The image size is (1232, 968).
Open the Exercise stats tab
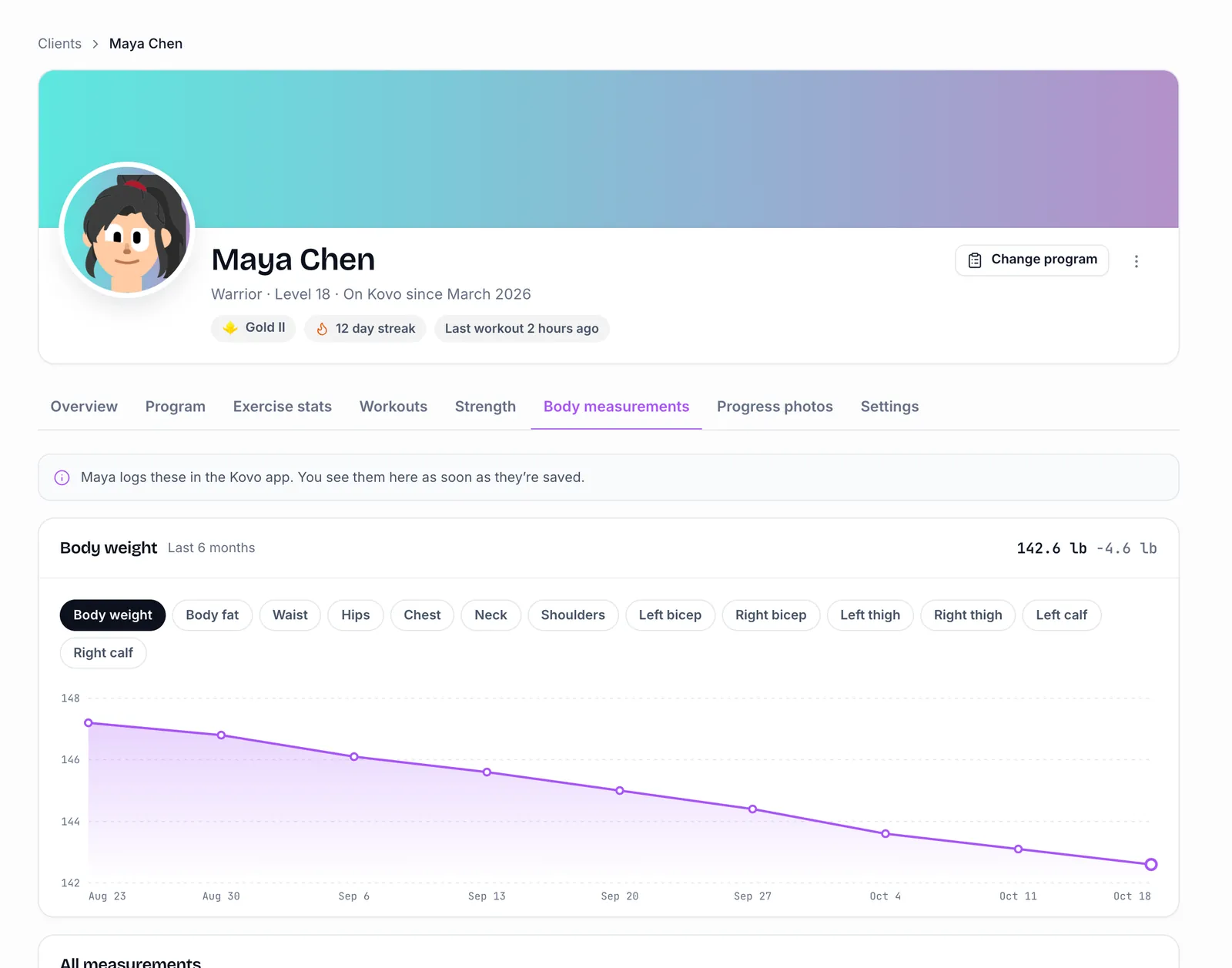(x=283, y=407)
